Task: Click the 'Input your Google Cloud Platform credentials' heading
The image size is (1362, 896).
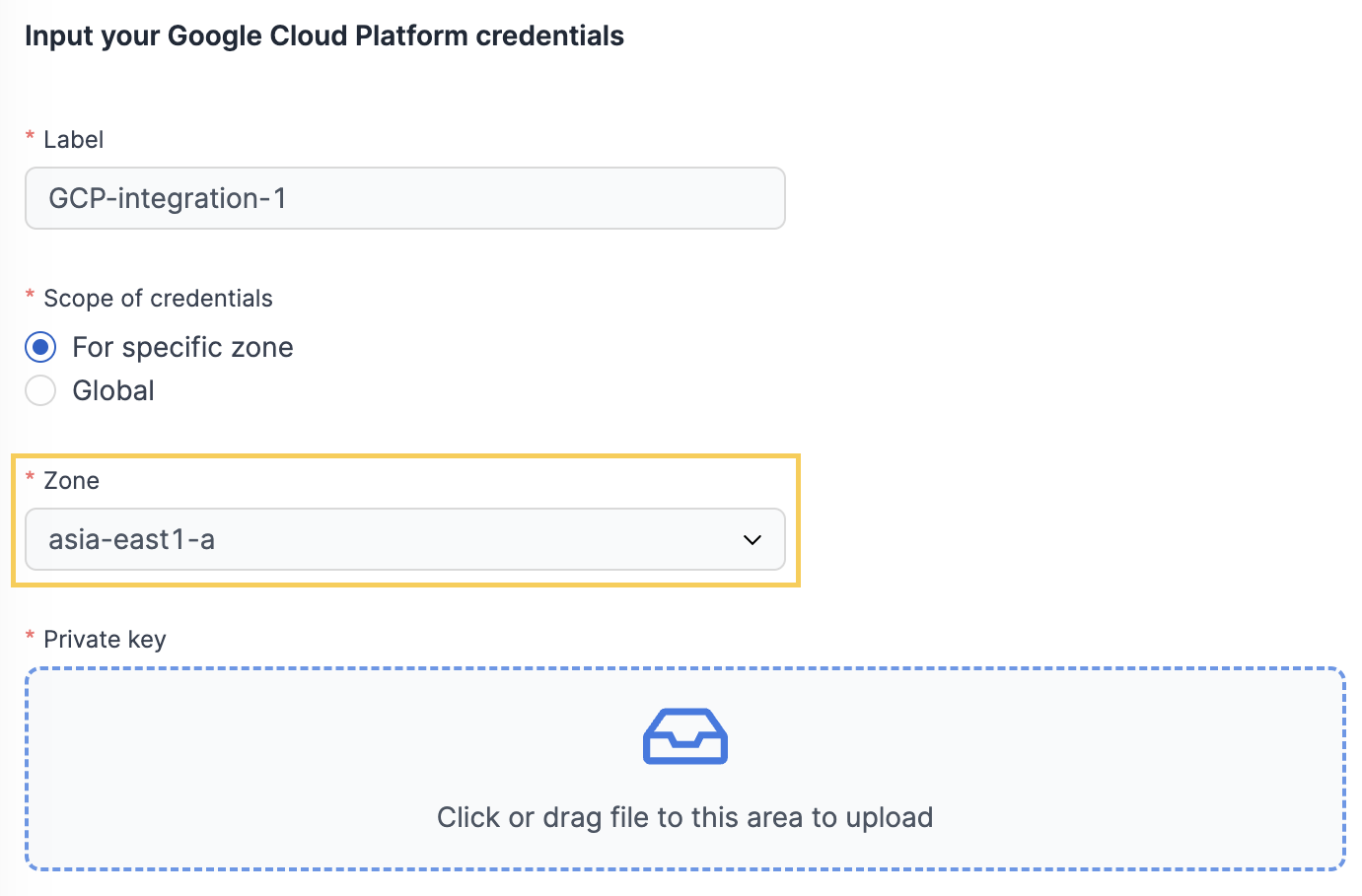Action: pyautogui.click(x=324, y=36)
